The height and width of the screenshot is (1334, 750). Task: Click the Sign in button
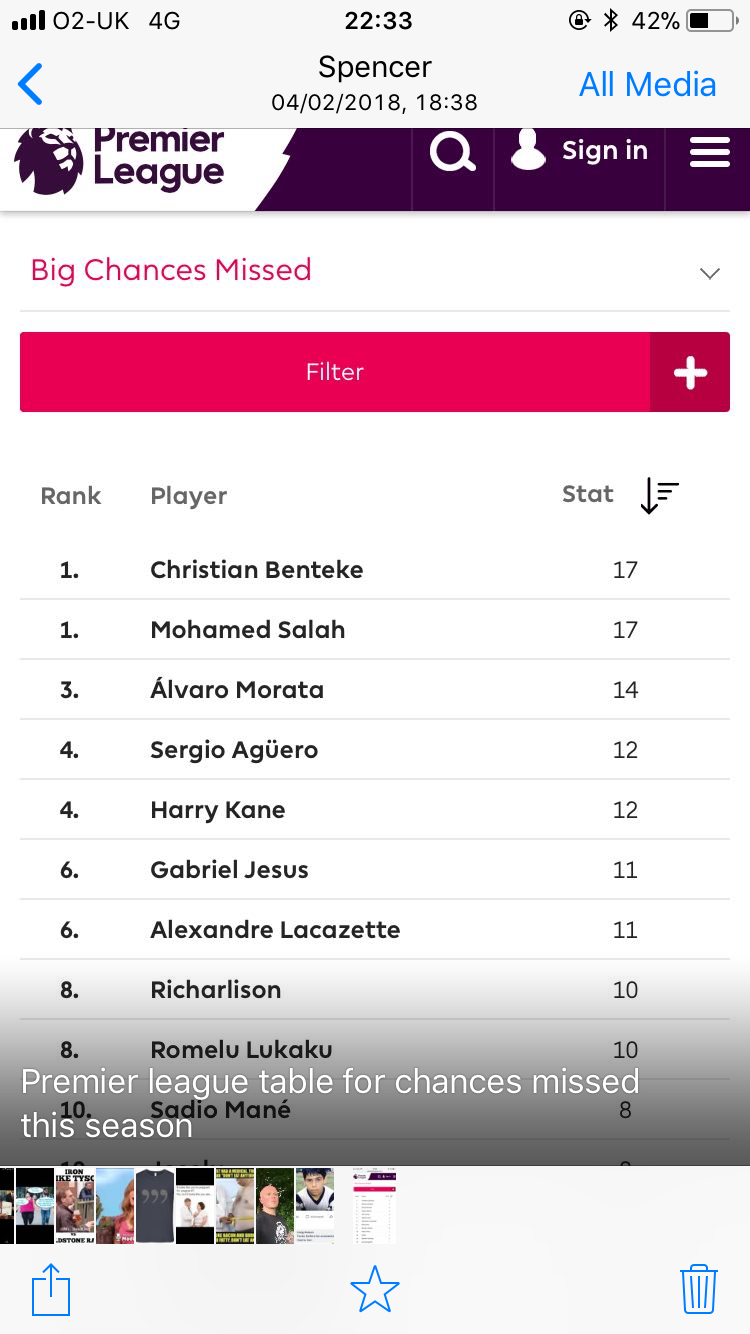580,152
